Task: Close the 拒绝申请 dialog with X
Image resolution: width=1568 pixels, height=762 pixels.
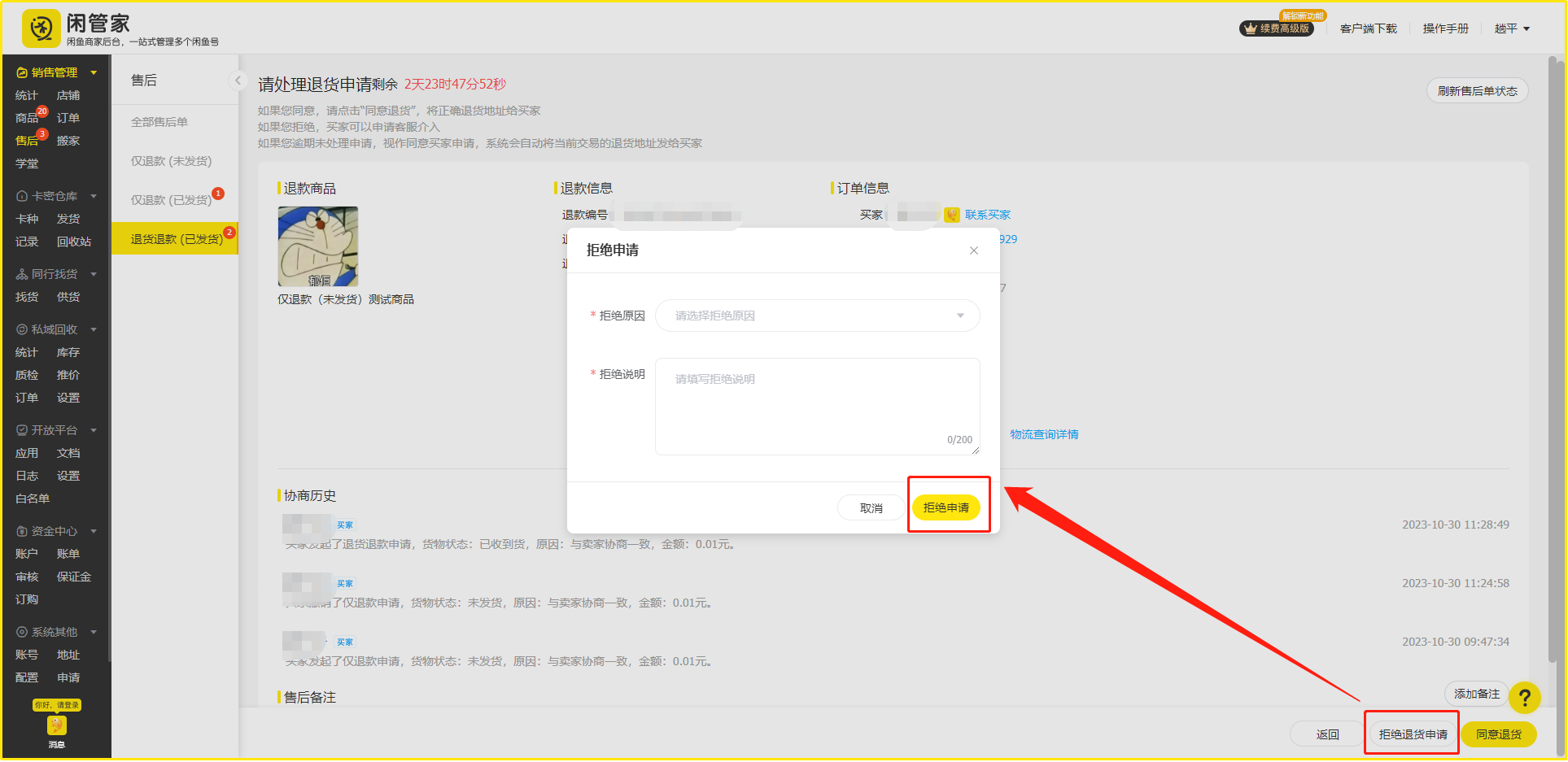Action: pyautogui.click(x=973, y=250)
